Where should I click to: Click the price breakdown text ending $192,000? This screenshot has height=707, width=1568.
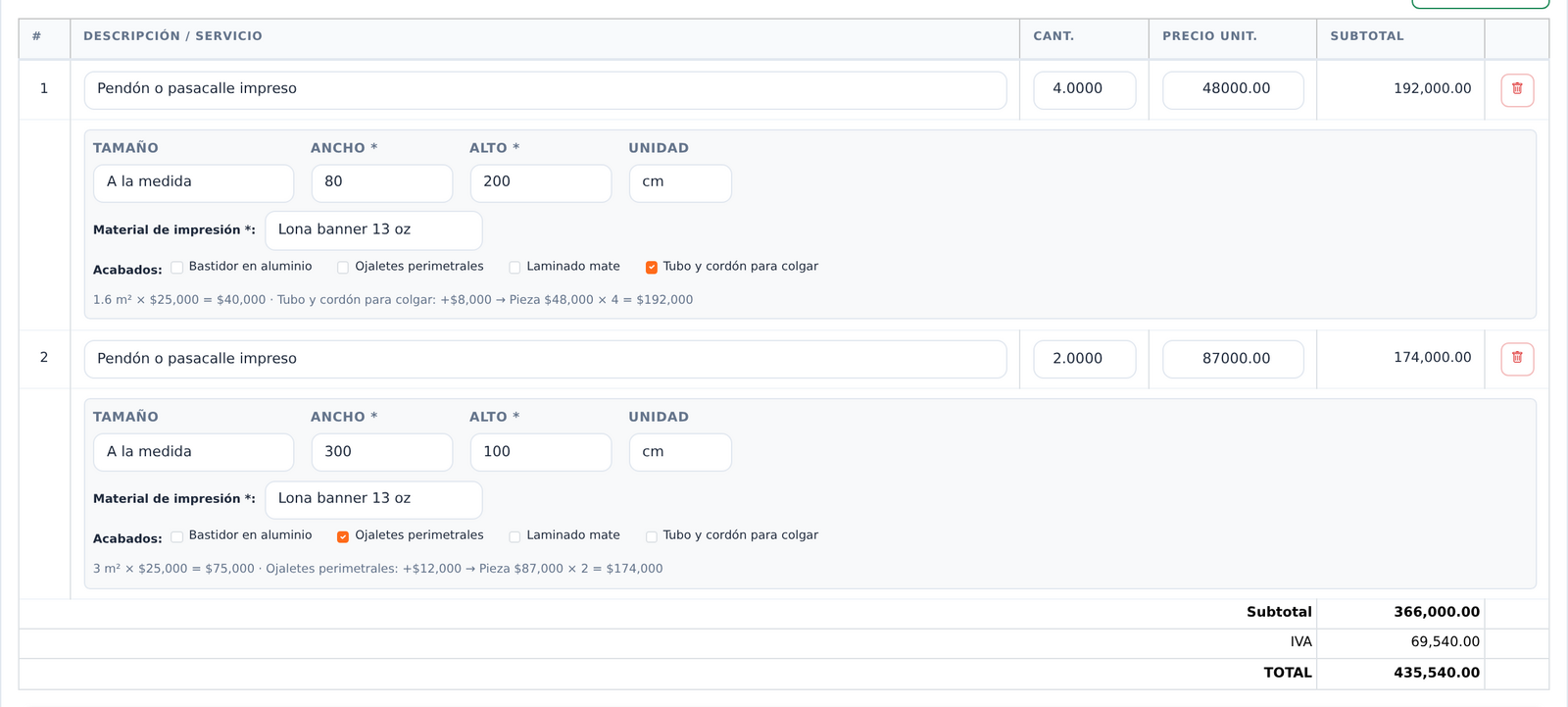pos(393,300)
